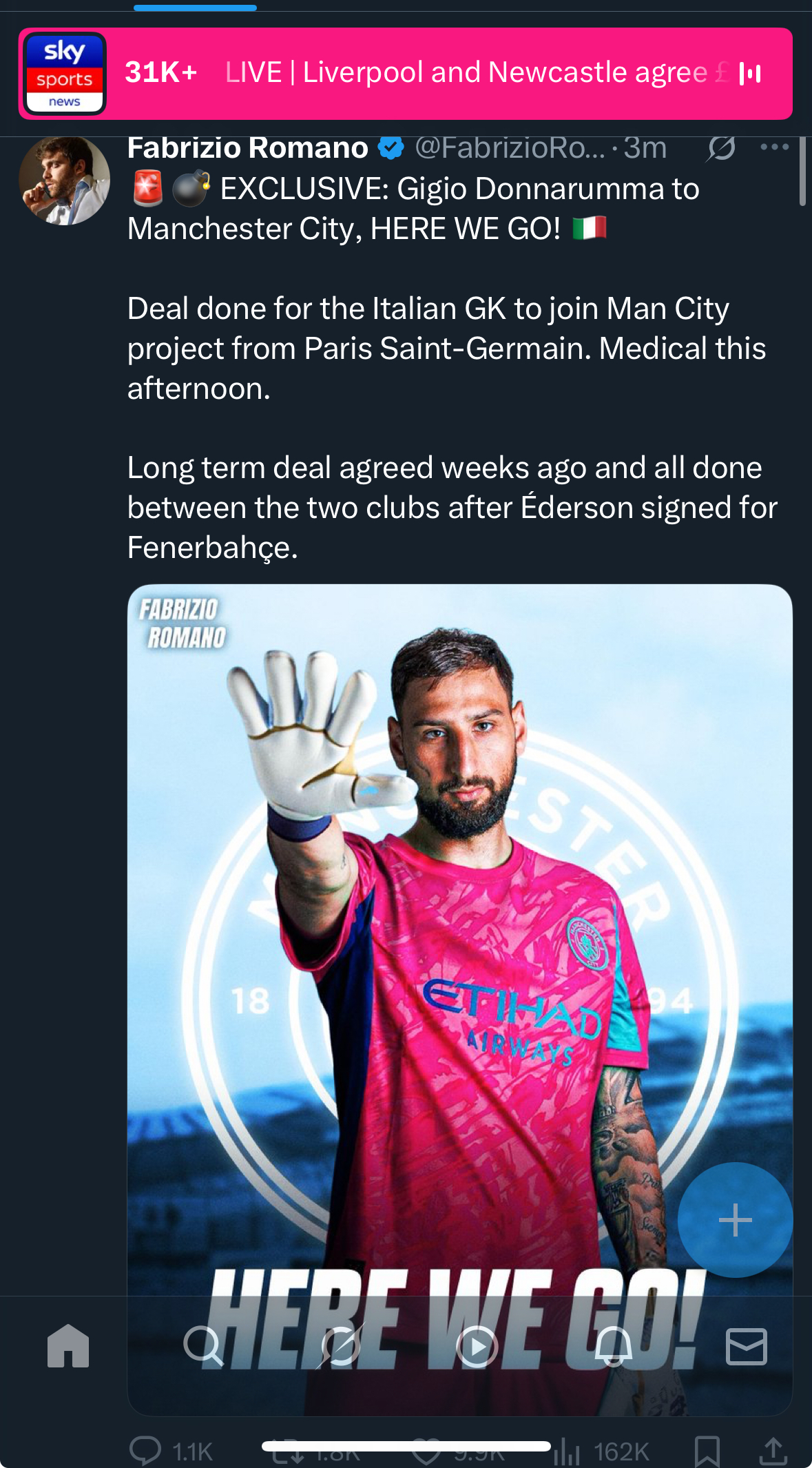This screenshot has width=812, height=1468.
Task: Open Messages via the envelope icon
Action: click(747, 1345)
